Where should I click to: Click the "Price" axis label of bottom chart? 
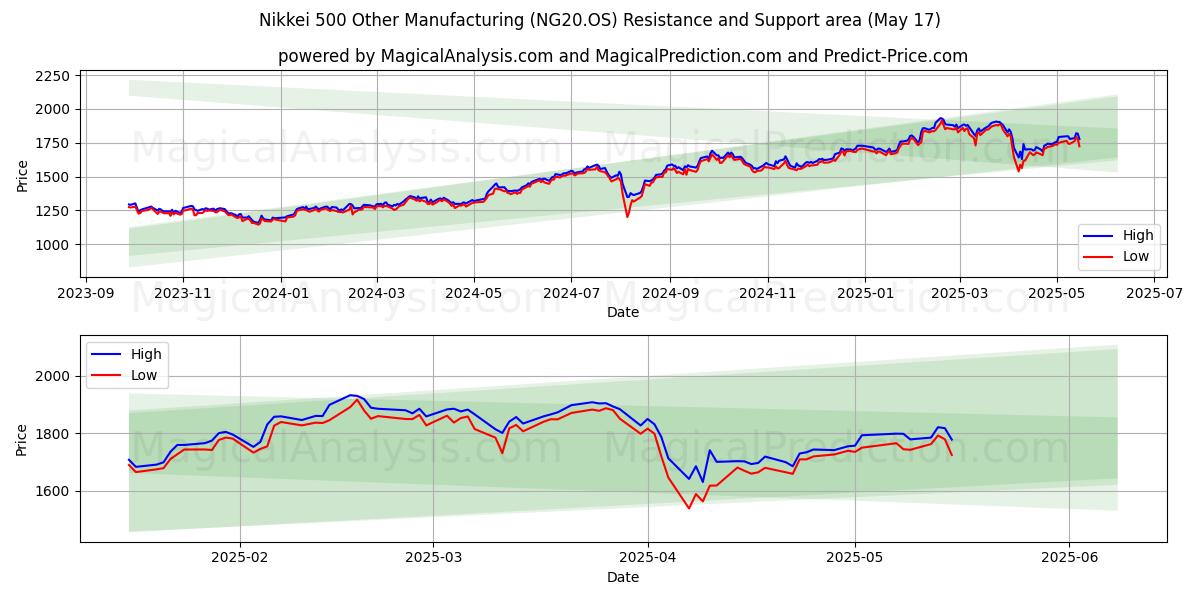pos(22,439)
